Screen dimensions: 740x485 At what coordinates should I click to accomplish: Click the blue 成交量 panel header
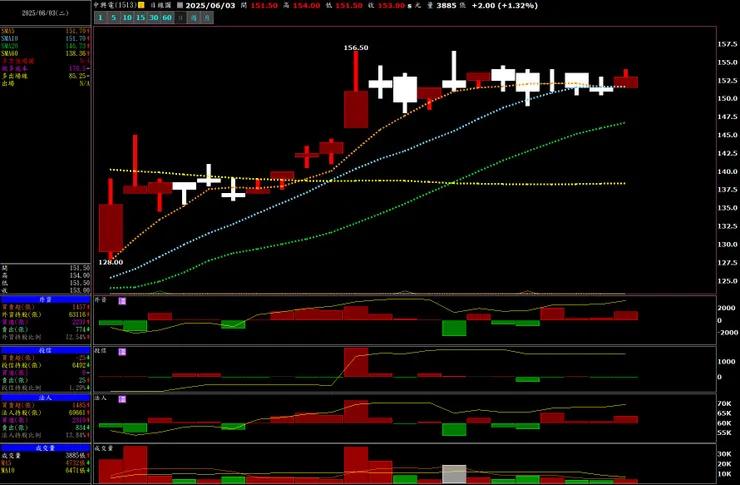pos(45,448)
